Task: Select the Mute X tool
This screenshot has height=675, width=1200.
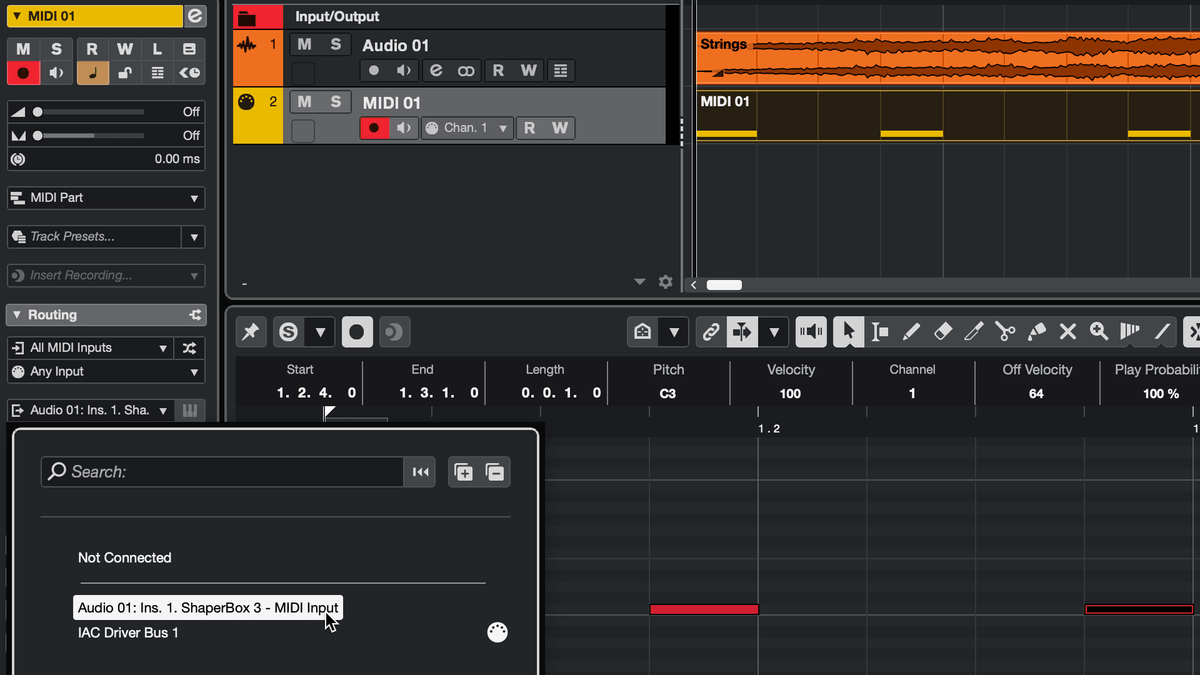Action: coord(1068,332)
